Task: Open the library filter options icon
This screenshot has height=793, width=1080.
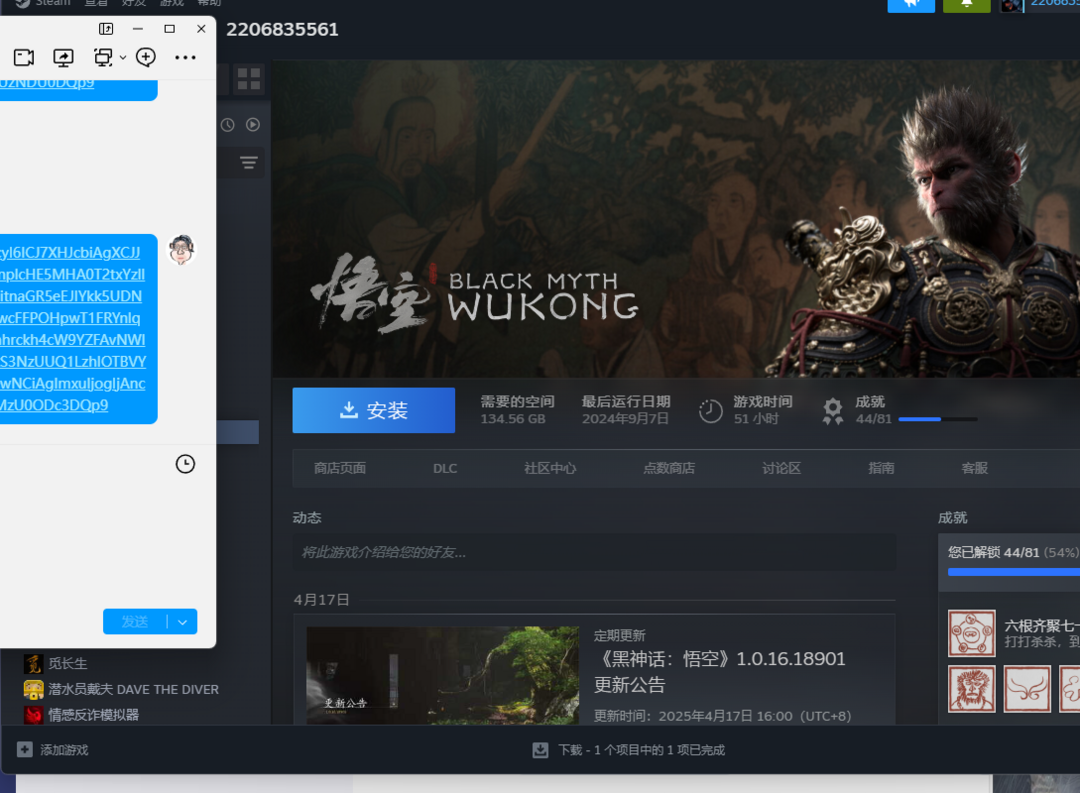Action: (249, 163)
